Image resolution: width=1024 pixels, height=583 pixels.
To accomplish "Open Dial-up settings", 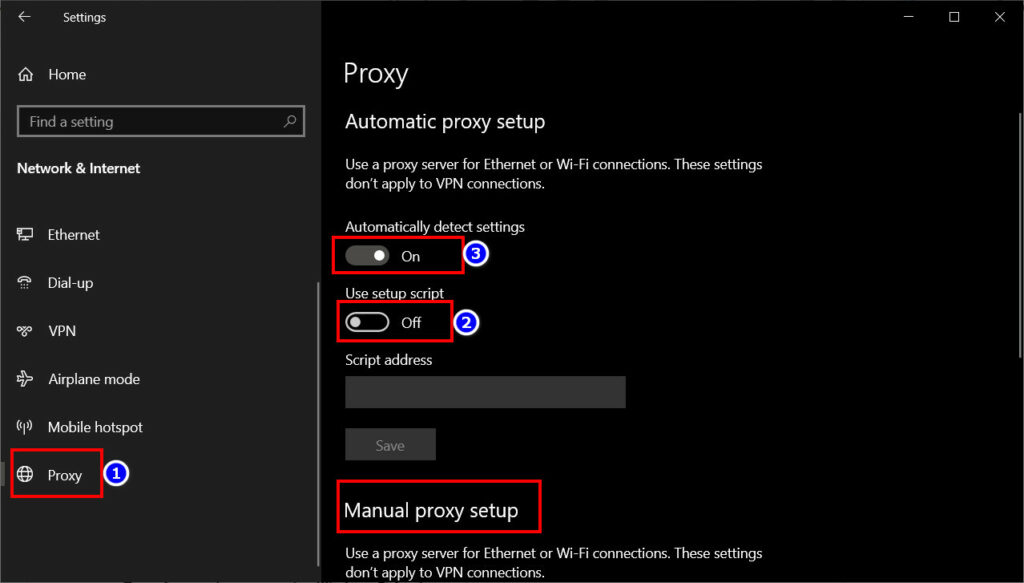I will click(x=70, y=282).
